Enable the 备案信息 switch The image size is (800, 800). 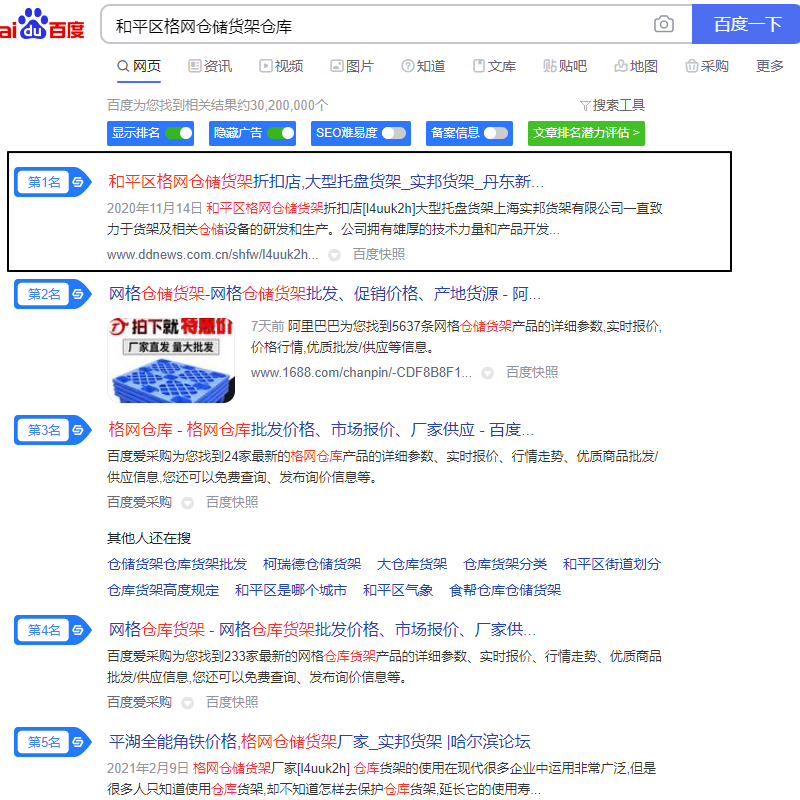496,133
